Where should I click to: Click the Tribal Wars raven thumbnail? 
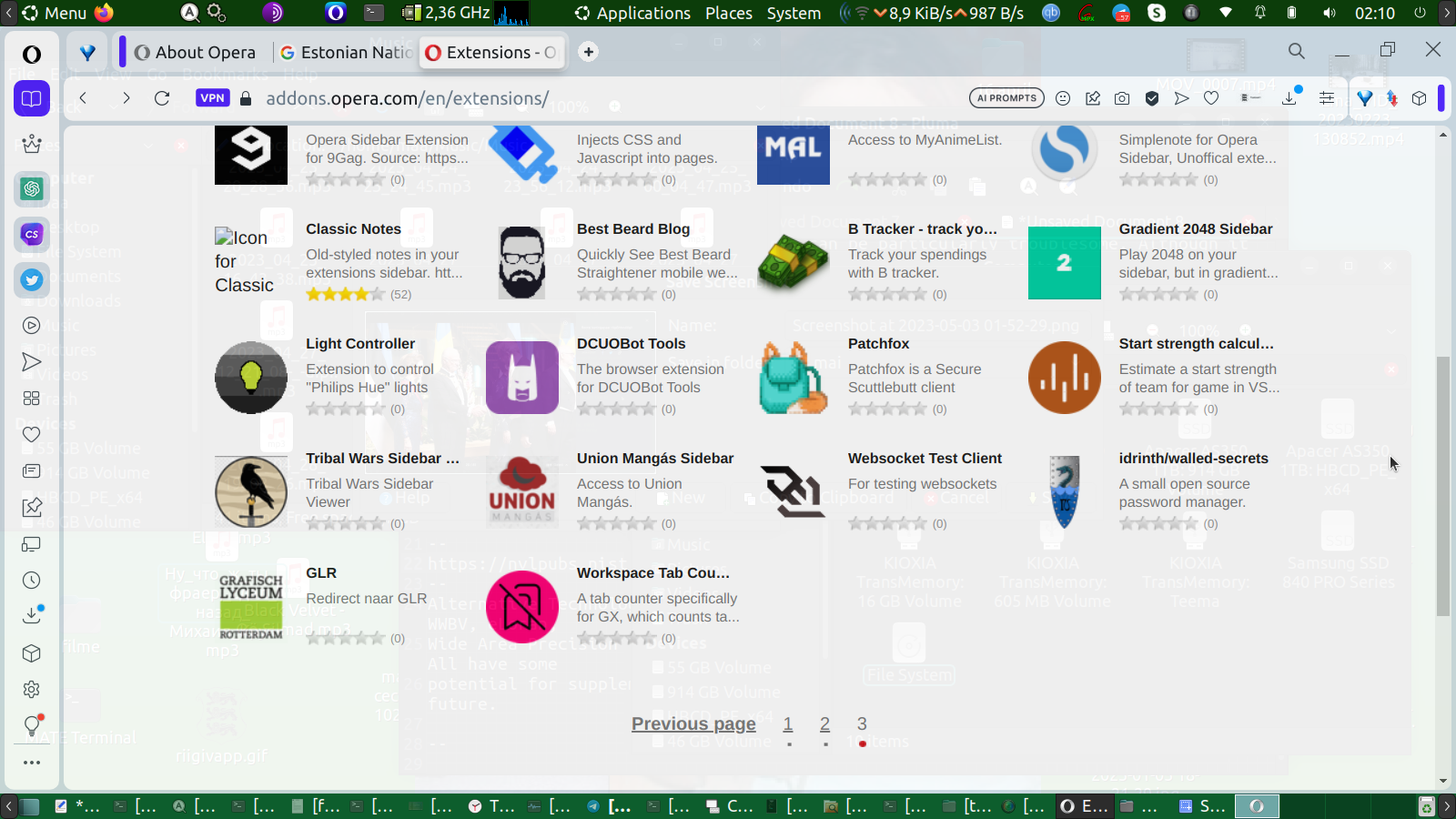pos(251,492)
